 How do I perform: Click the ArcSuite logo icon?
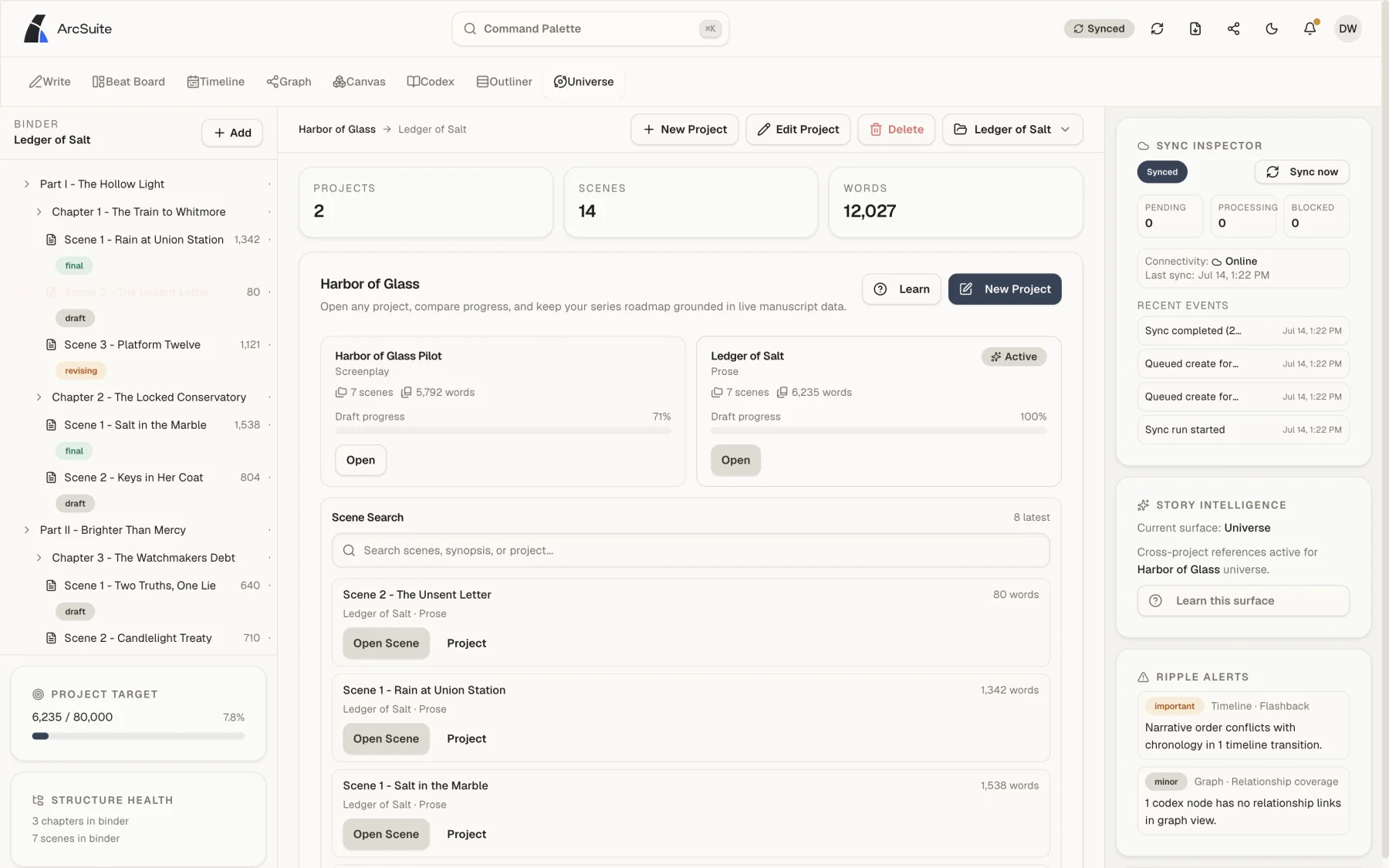click(x=35, y=29)
